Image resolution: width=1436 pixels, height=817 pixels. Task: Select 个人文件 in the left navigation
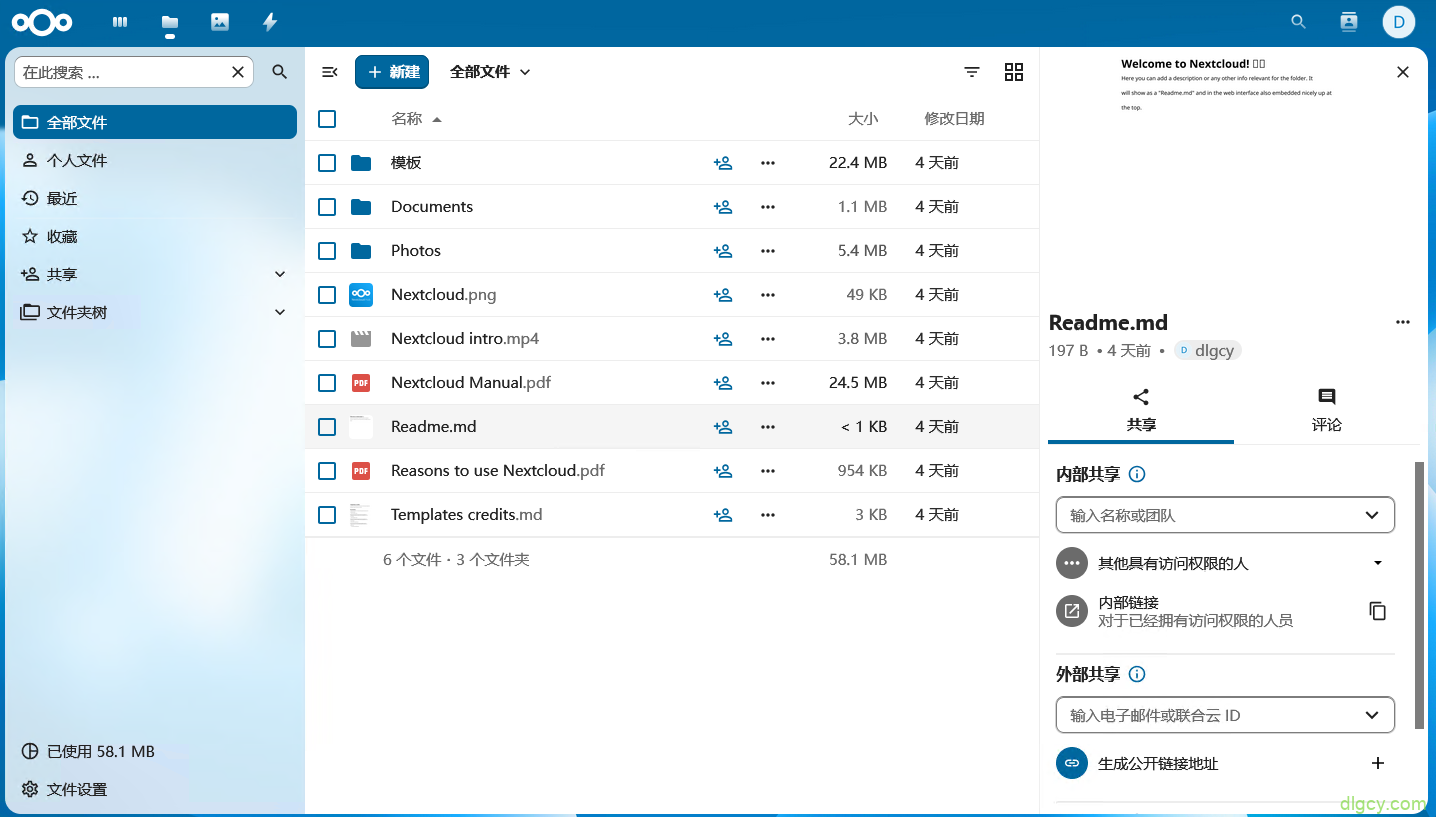(155, 160)
